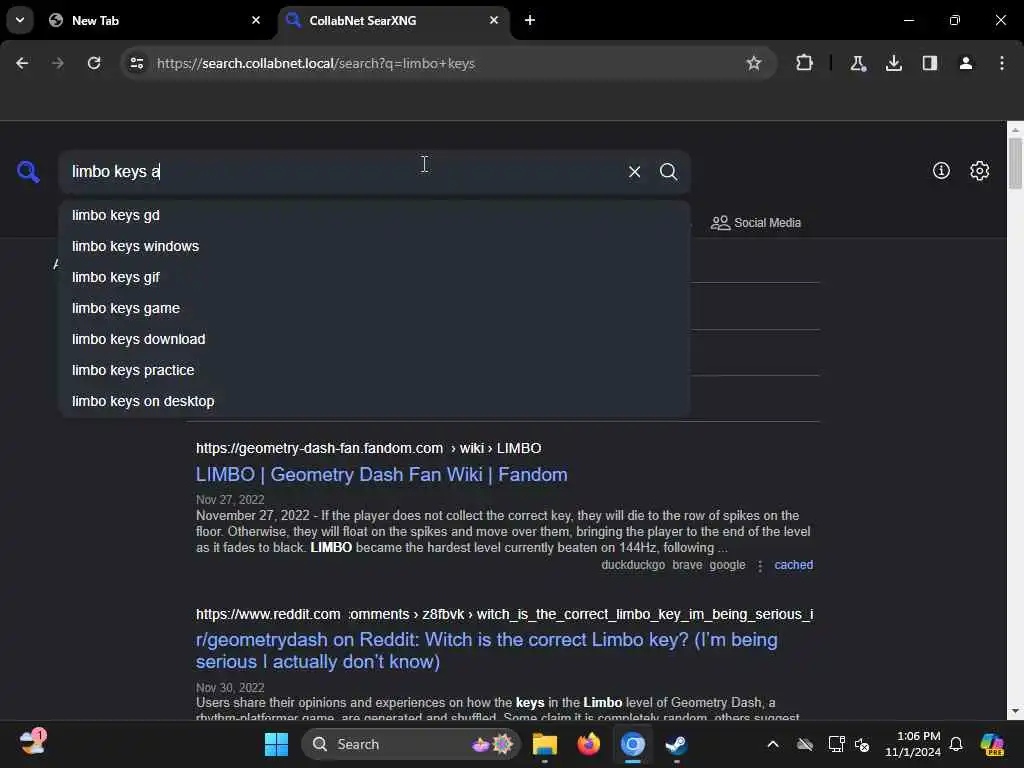Choose suggestion limbo keys gd

pyautogui.click(x=374, y=216)
